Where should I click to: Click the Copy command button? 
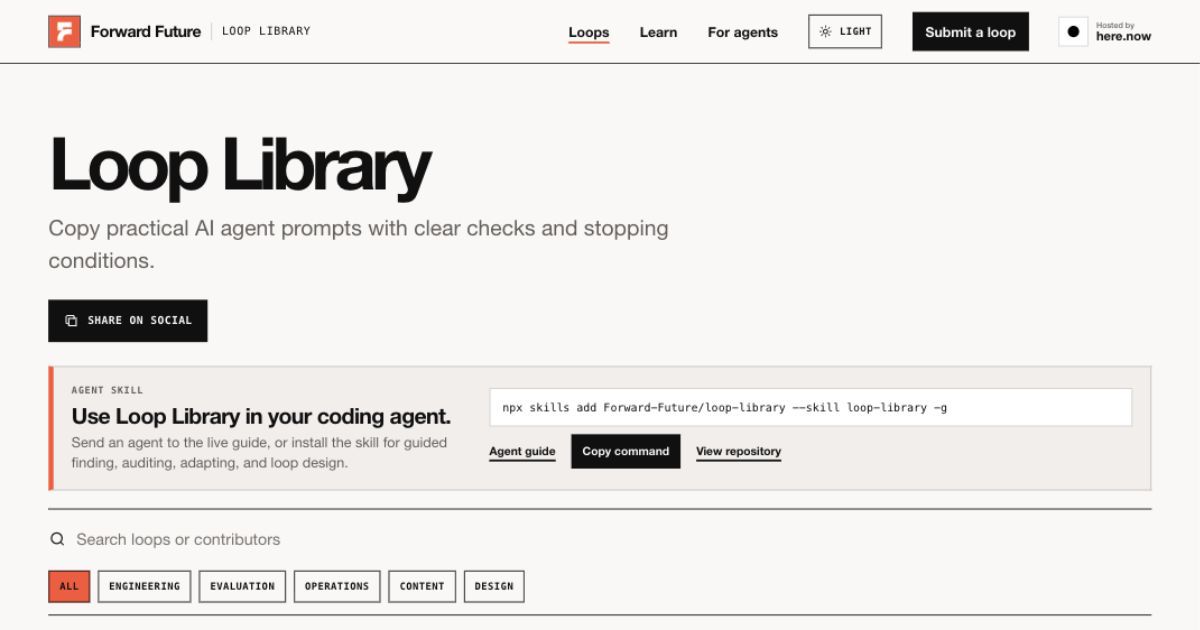click(x=625, y=451)
